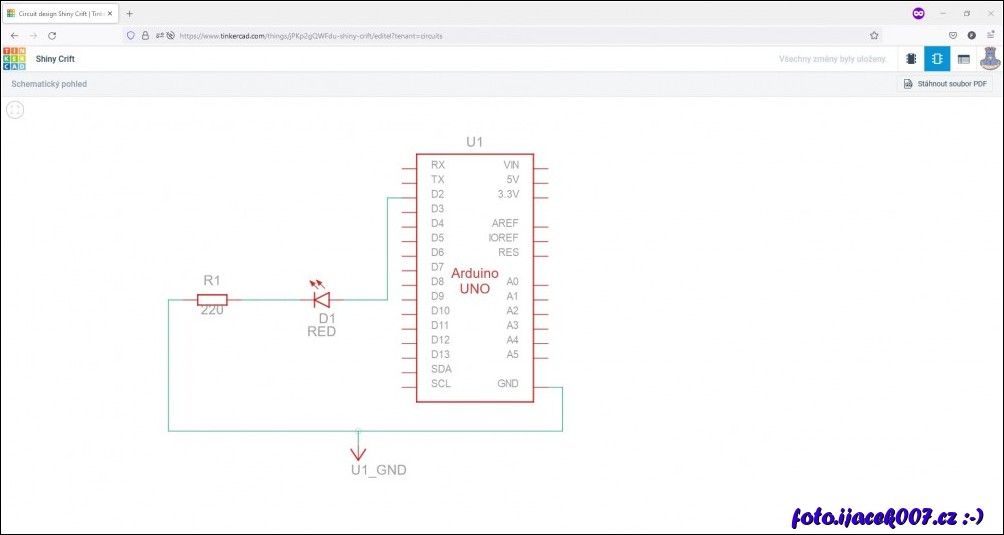Select the schematic view icon
The width and height of the screenshot is (1004, 535).
pos(937,59)
